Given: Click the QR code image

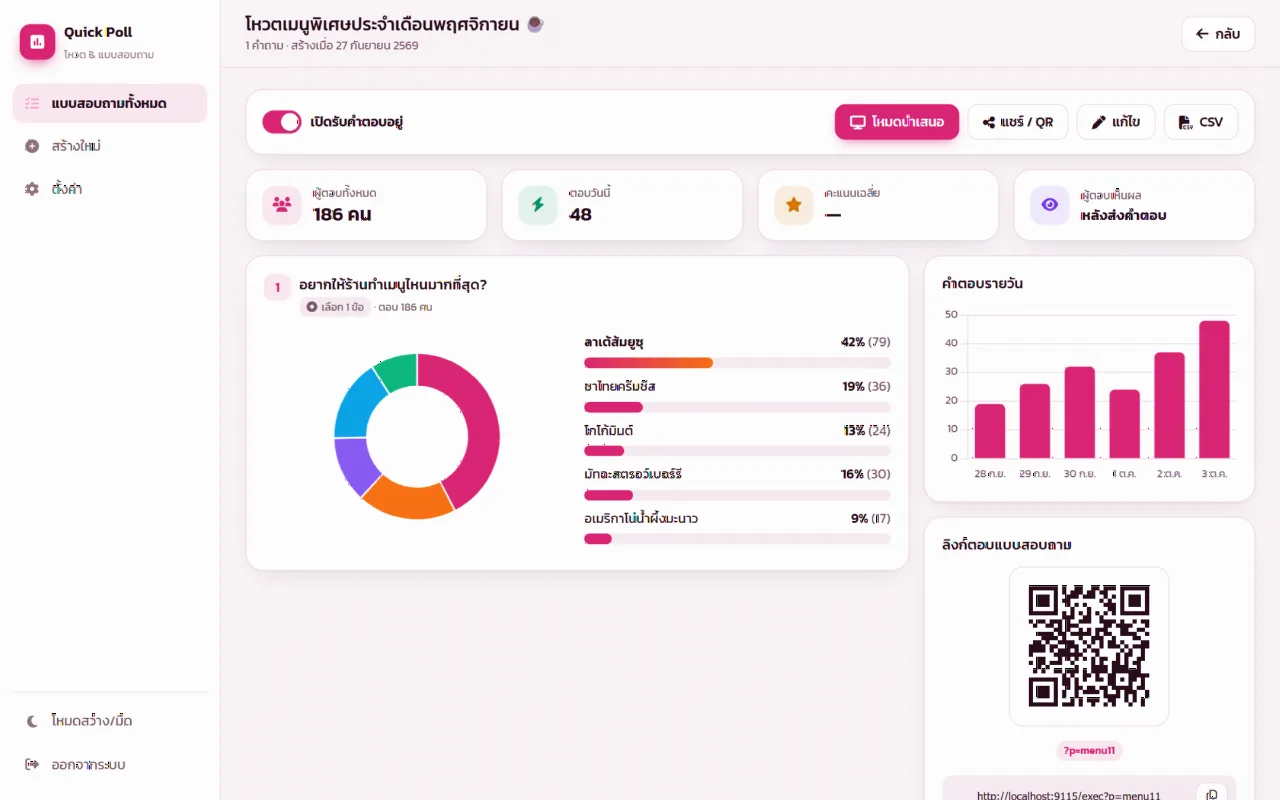Looking at the screenshot, I should coord(1089,646).
